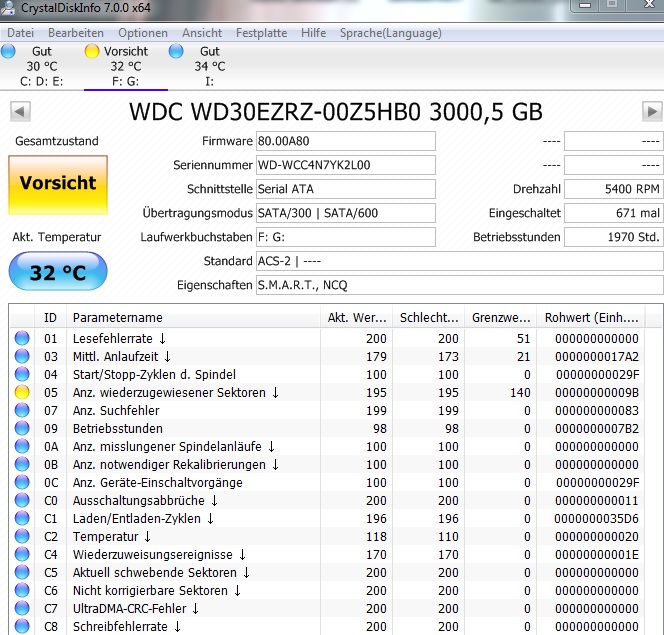Select the I: disk tab

[x=210, y=66]
